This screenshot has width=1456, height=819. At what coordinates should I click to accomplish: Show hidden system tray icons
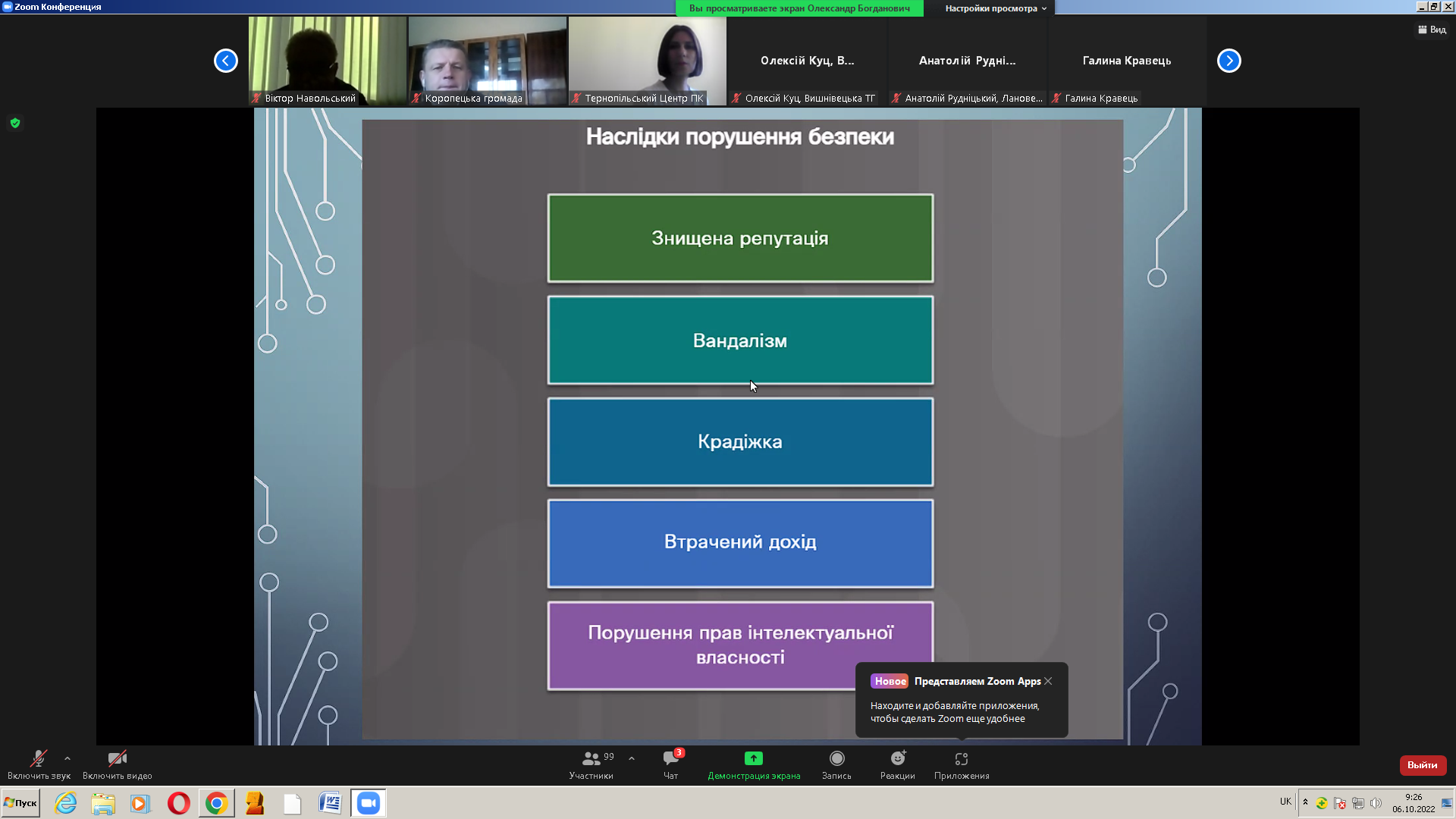[1305, 802]
